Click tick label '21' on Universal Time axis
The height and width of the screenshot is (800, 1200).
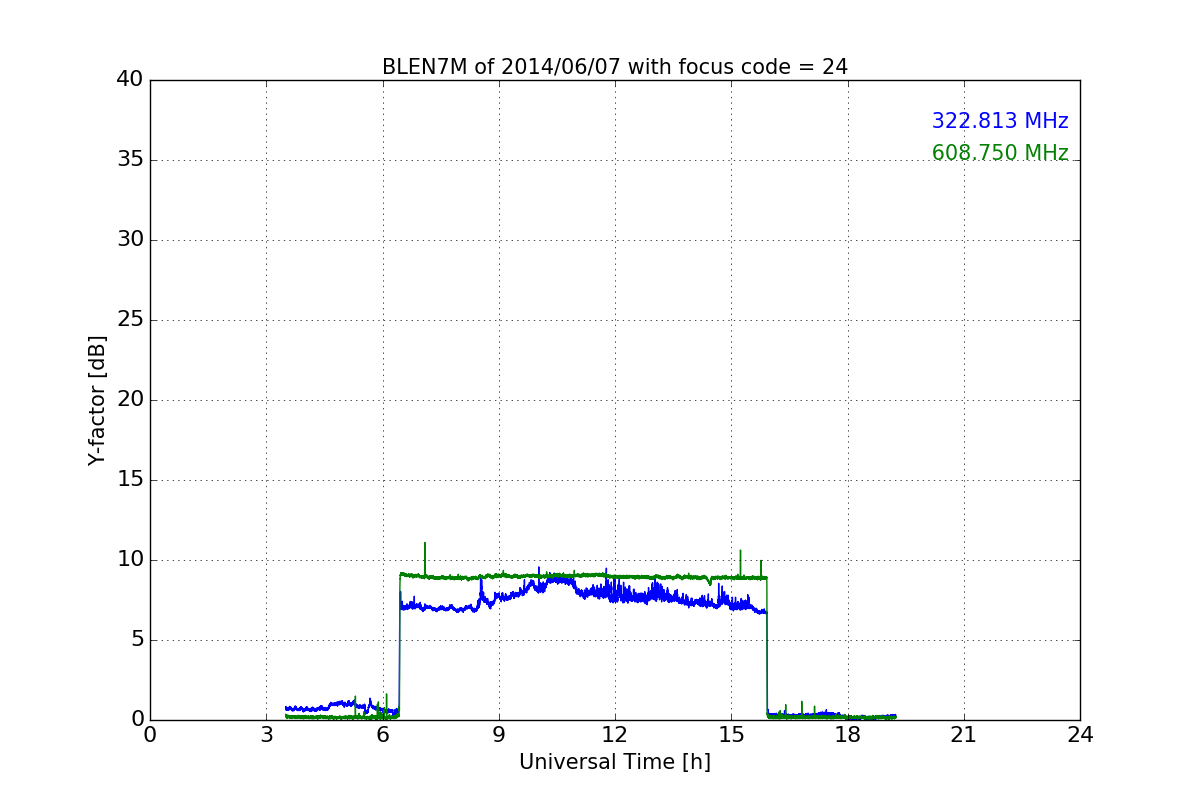click(x=964, y=735)
